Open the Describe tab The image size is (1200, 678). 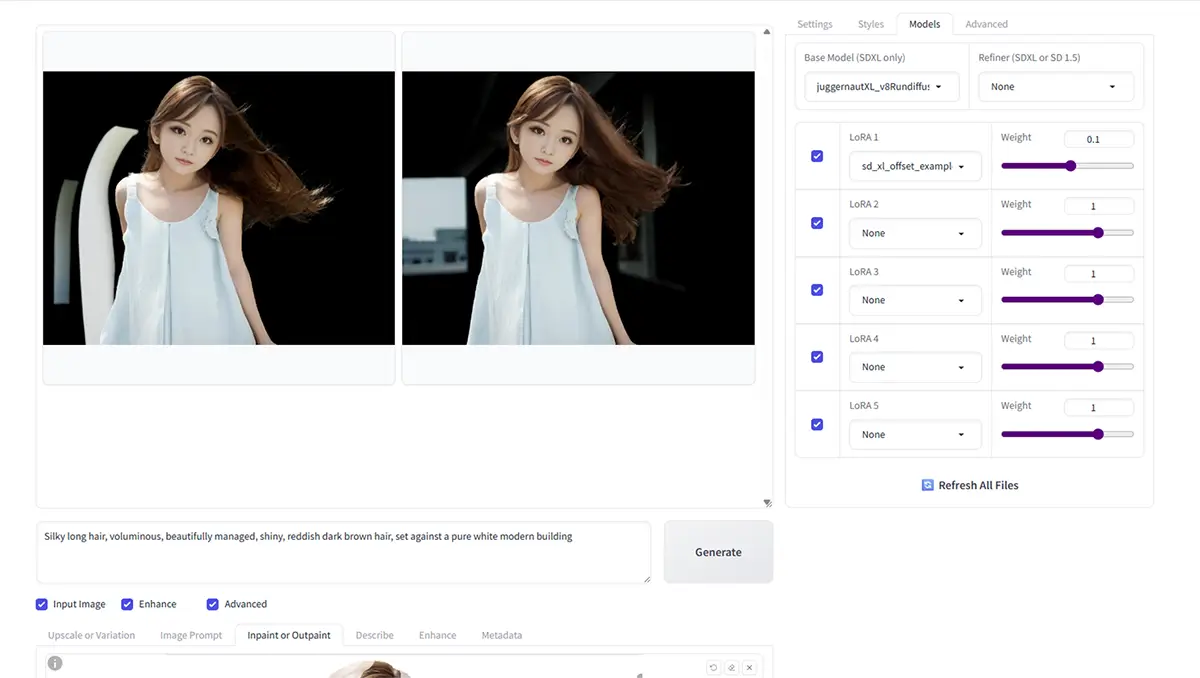point(375,635)
